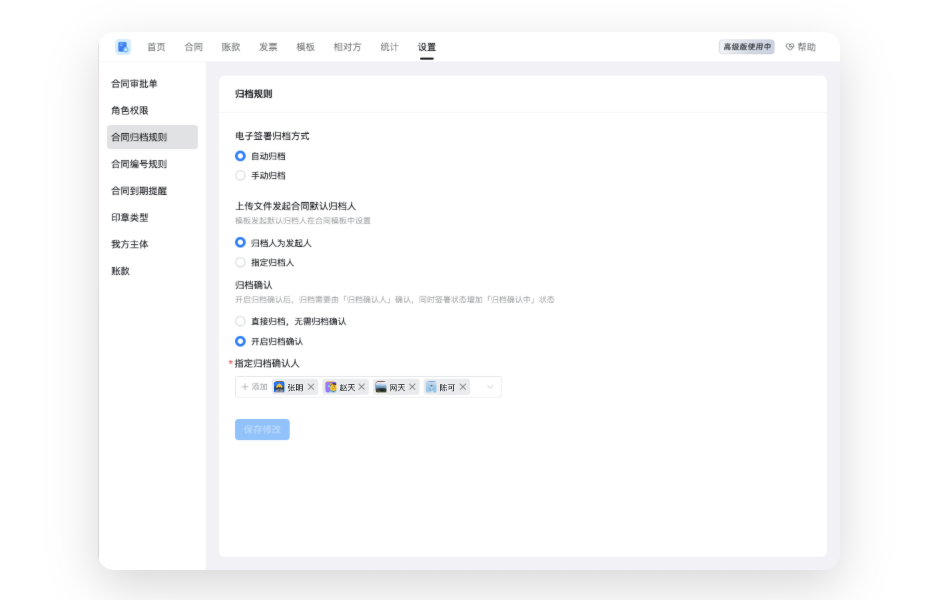
Task: Click 张明's avatar icon in confirmer field
Action: [x=279, y=387]
